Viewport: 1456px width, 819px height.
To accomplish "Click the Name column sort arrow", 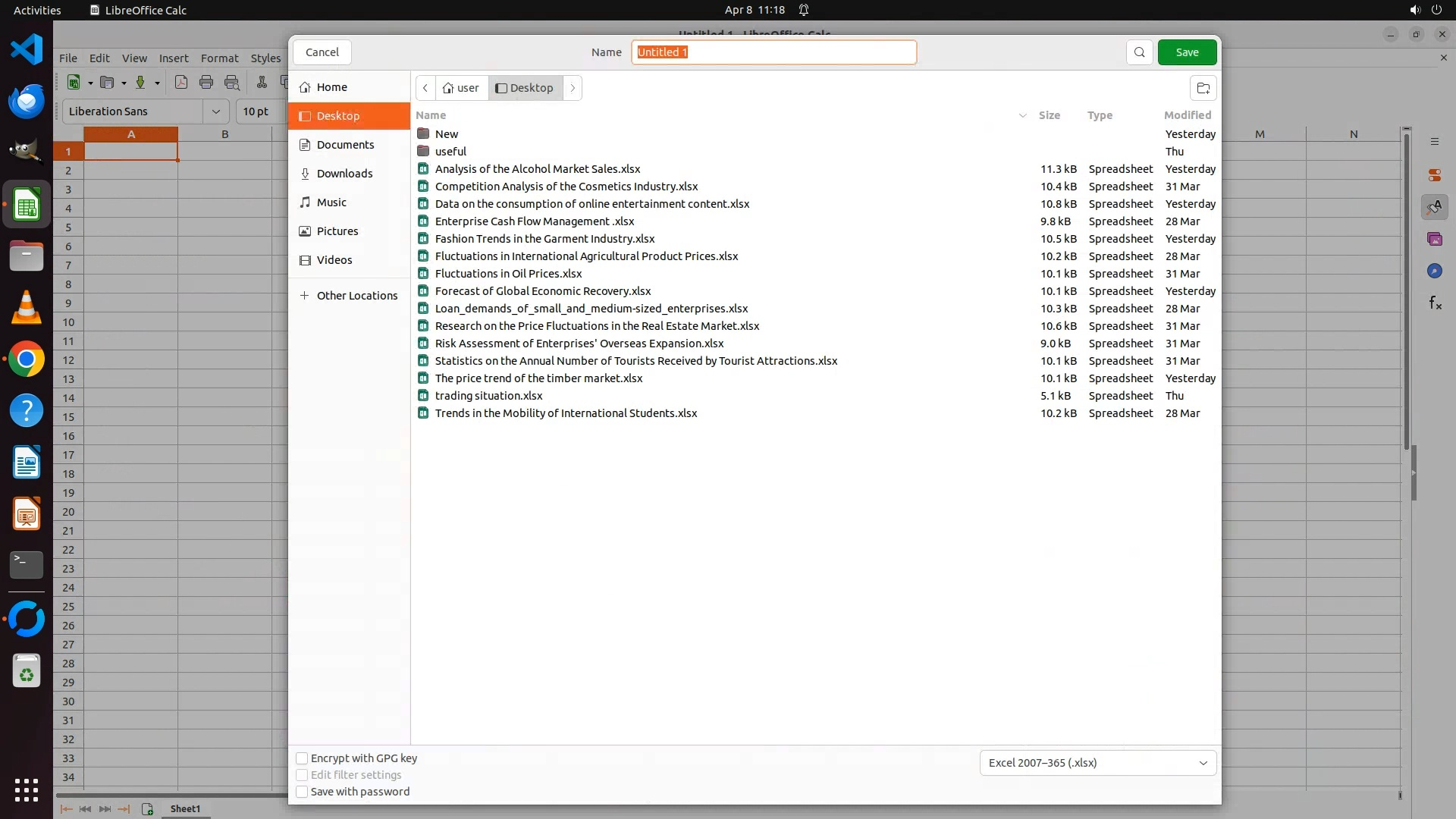I will [1022, 115].
